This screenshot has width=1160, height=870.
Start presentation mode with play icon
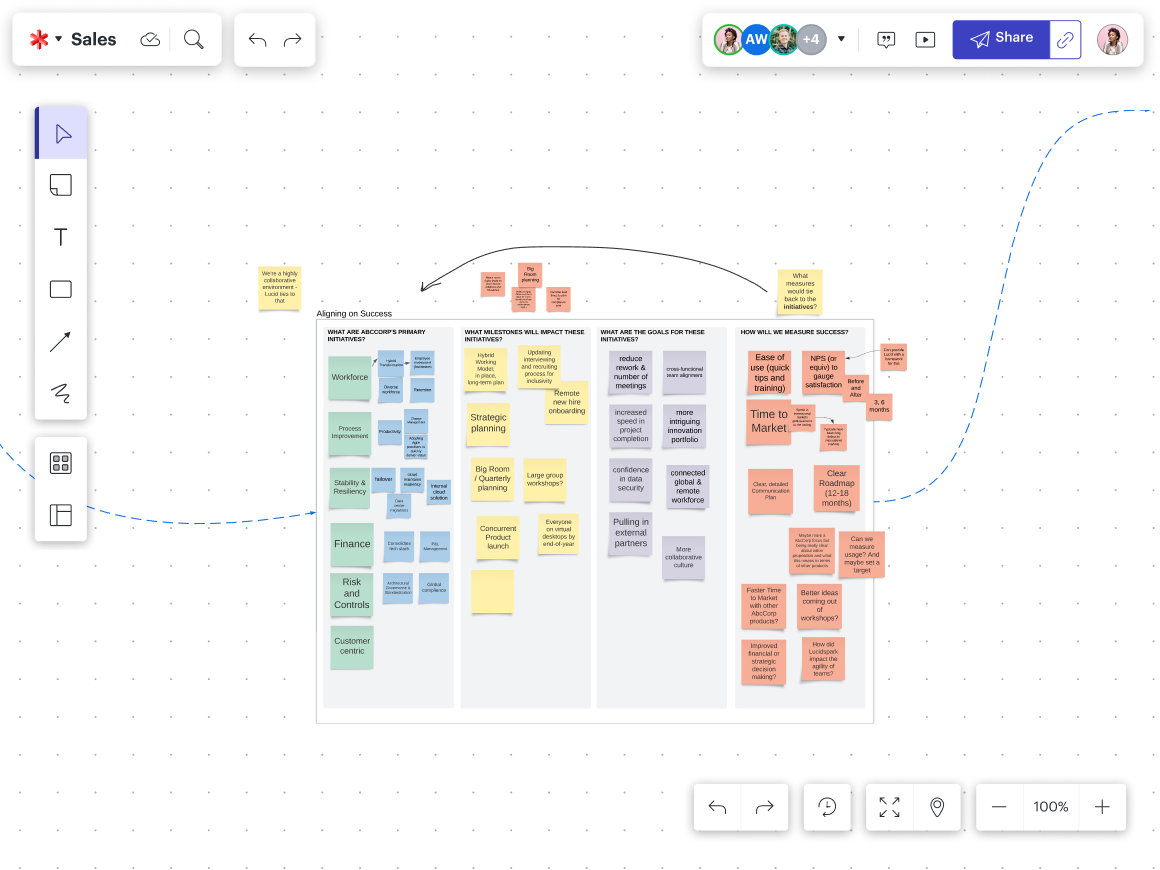point(926,39)
